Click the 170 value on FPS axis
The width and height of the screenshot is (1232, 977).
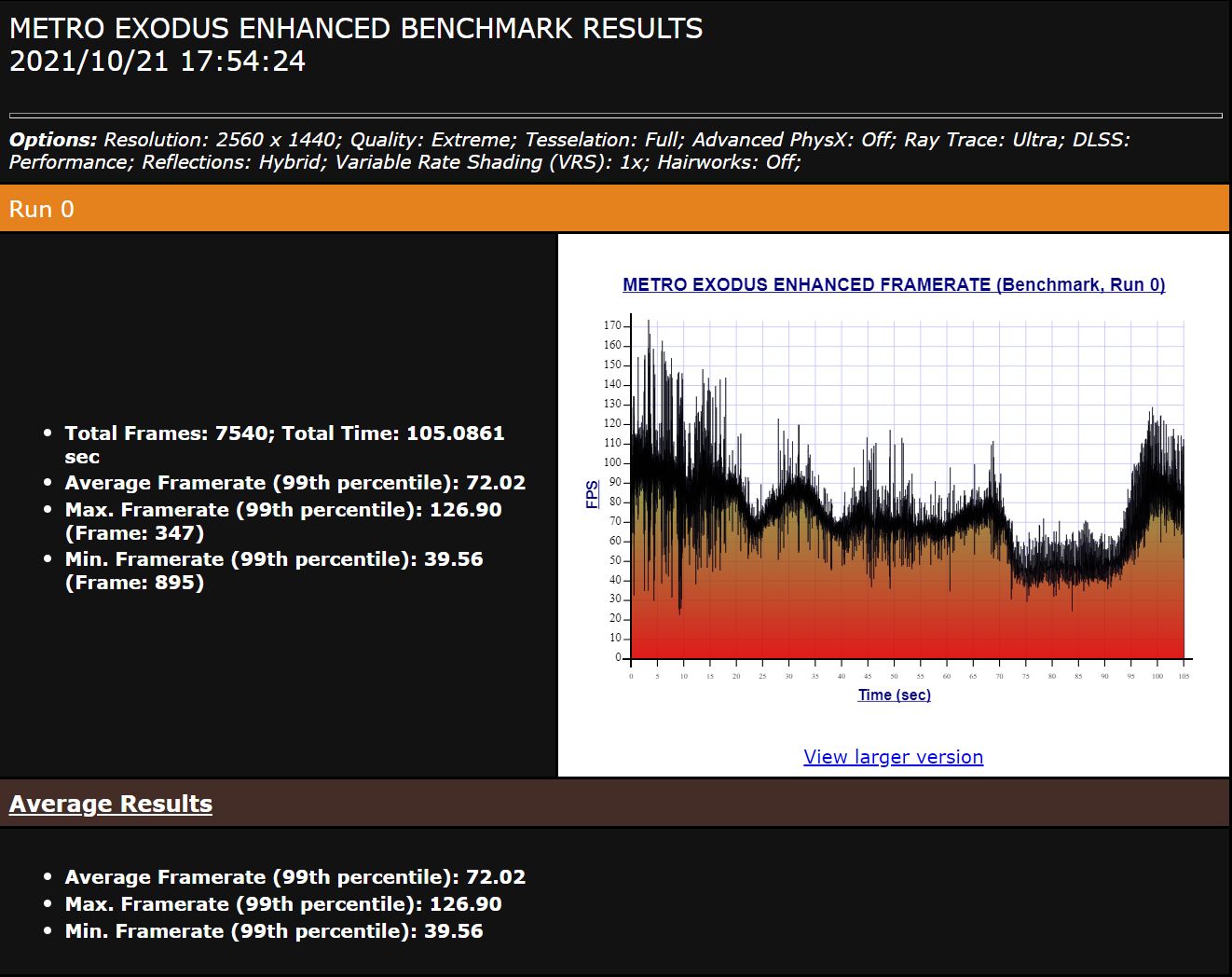click(611, 325)
